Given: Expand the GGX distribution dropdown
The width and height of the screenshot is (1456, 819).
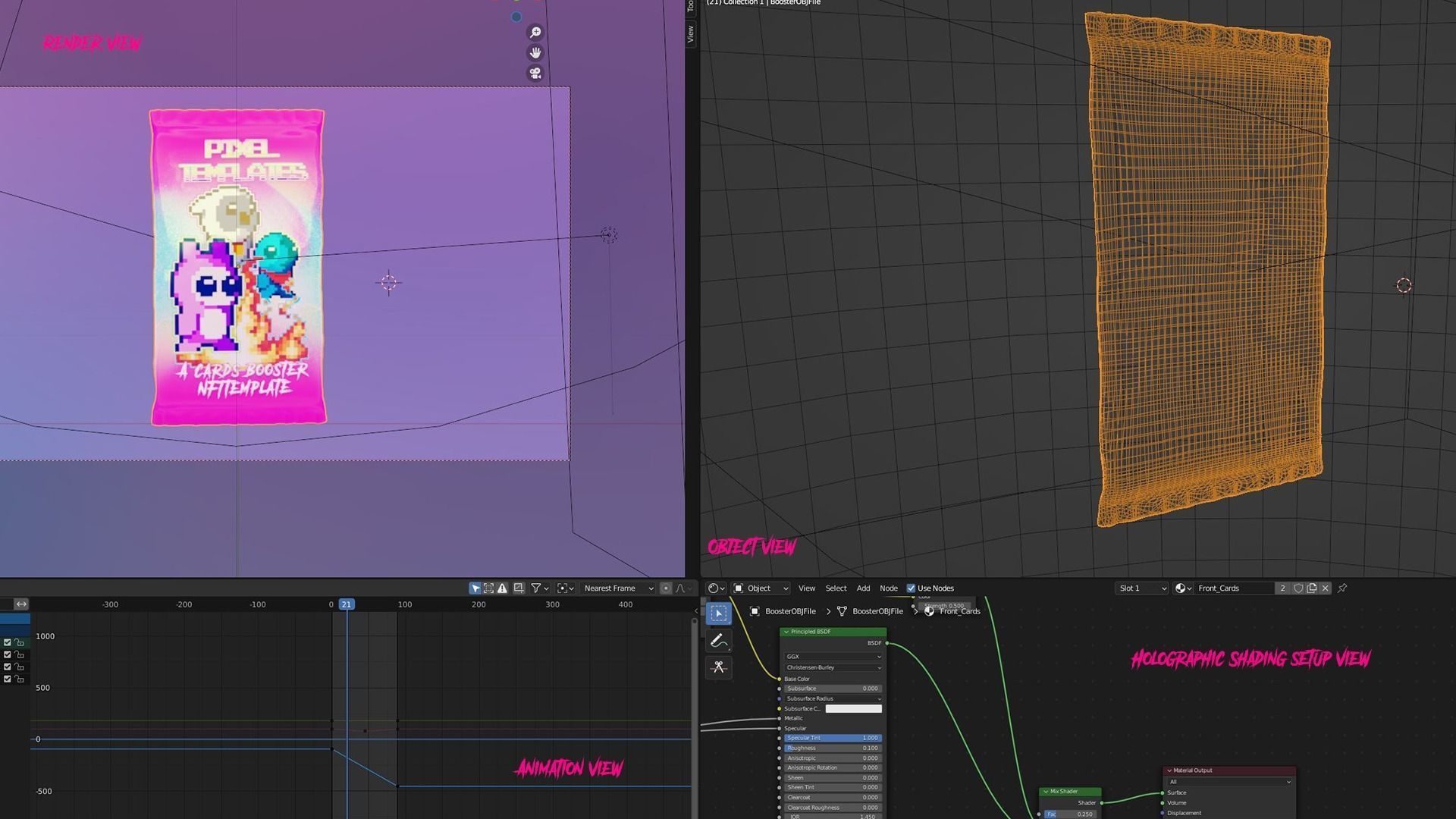Looking at the screenshot, I should [833, 657].
